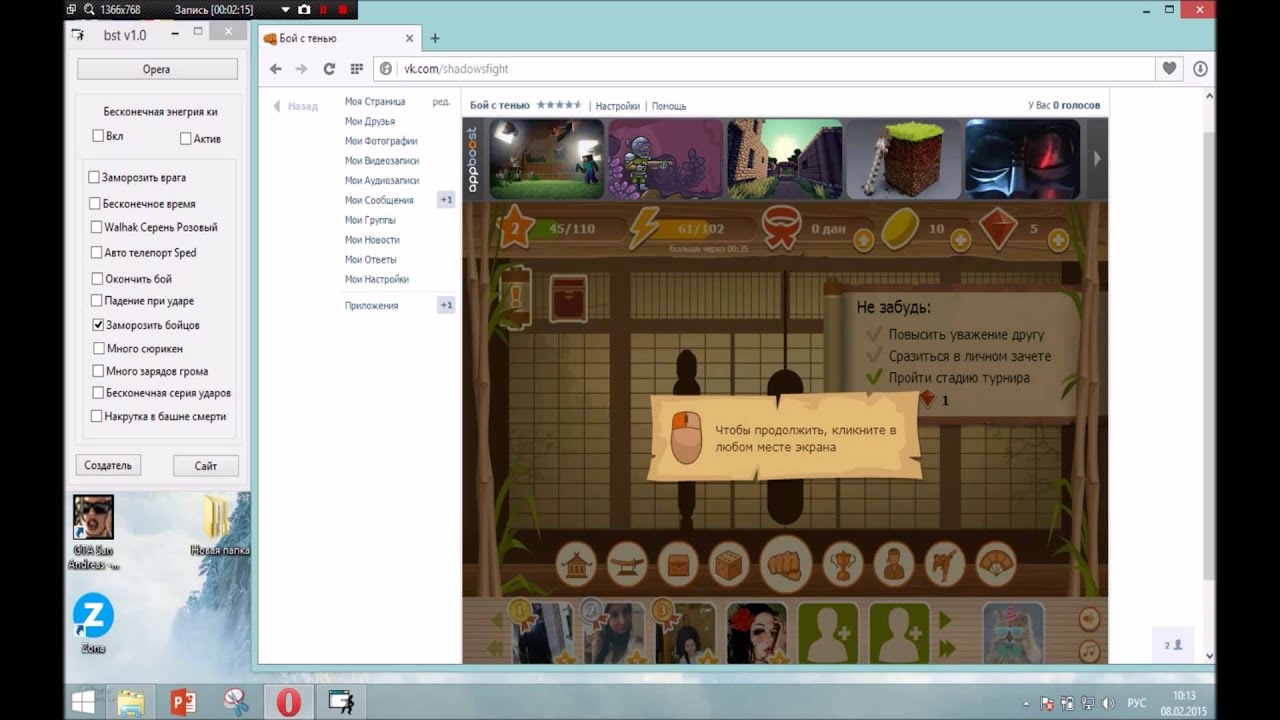Open downloads icon in Opera

coord(1200,69)
